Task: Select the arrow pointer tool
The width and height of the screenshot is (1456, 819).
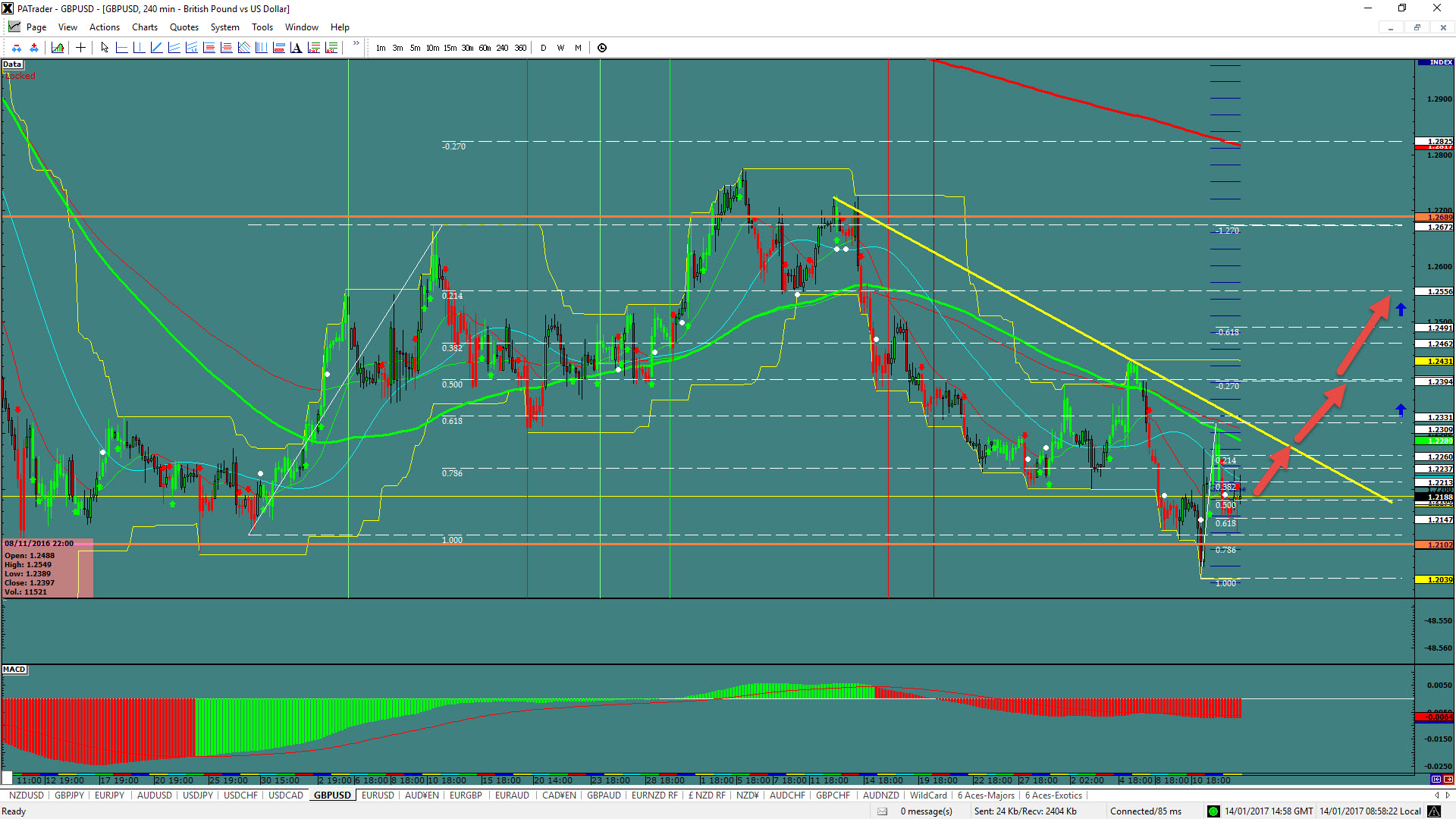Action: point(105,48)
